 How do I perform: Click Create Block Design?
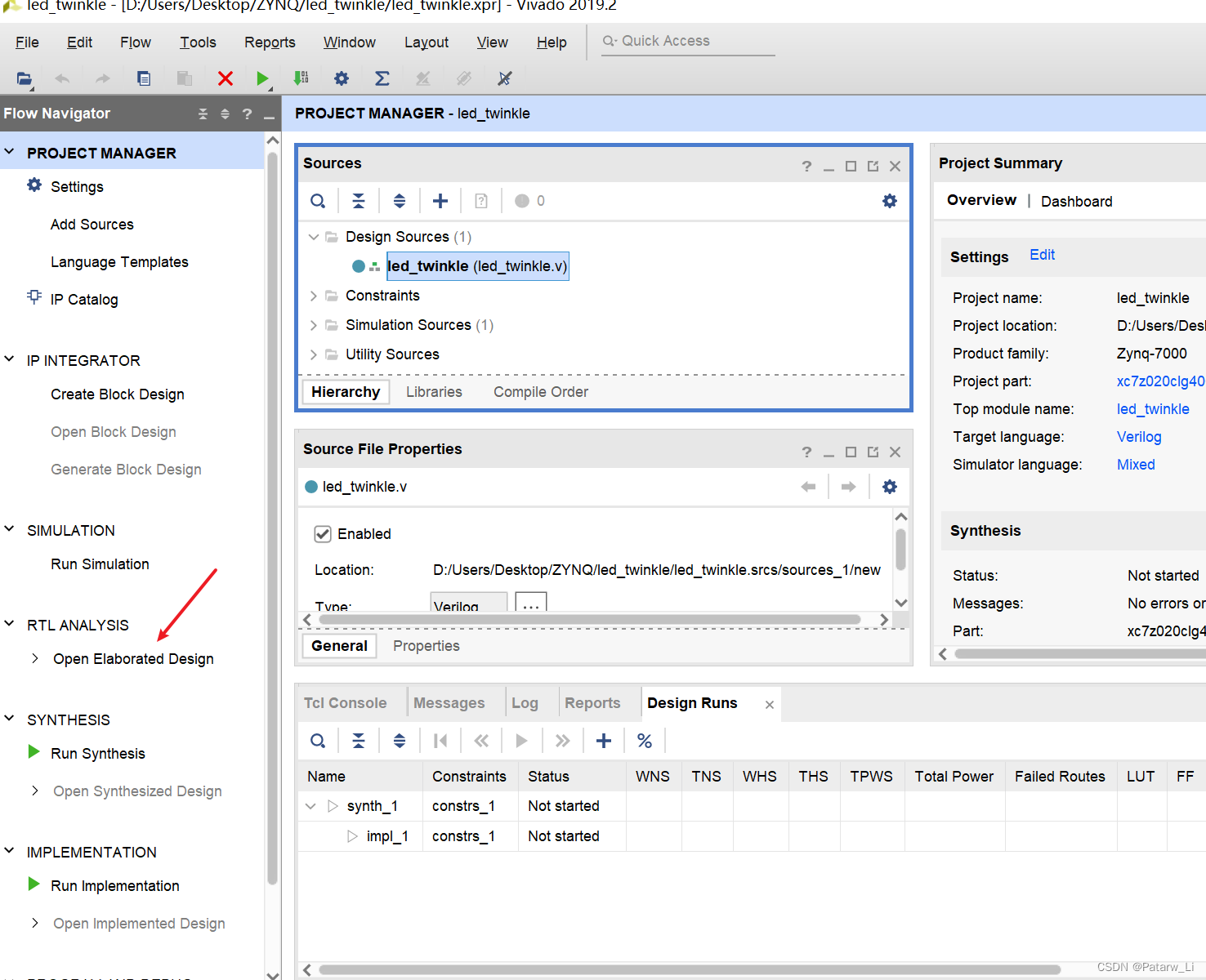118,394
